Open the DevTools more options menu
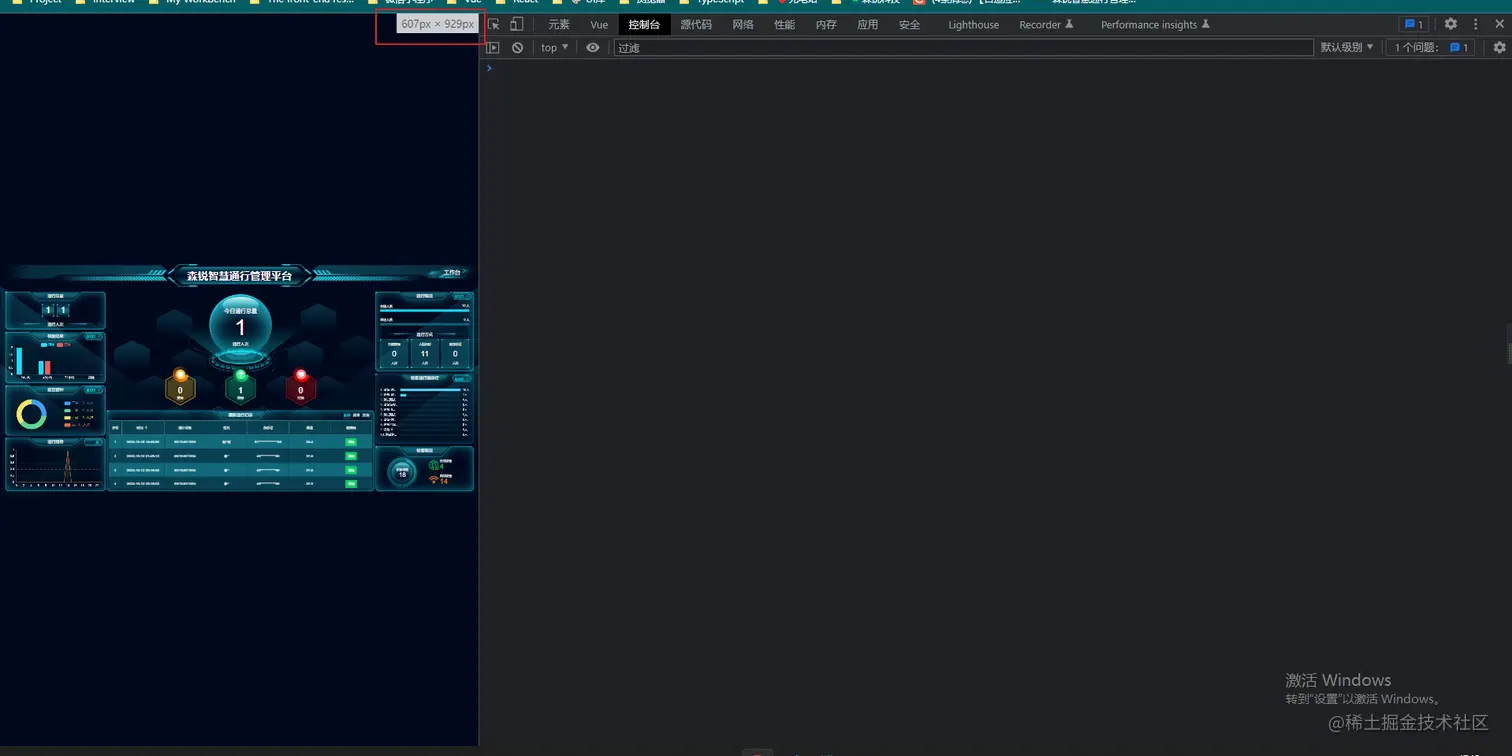Screen dimensions: 1512x756 [x=1475, y=25]
